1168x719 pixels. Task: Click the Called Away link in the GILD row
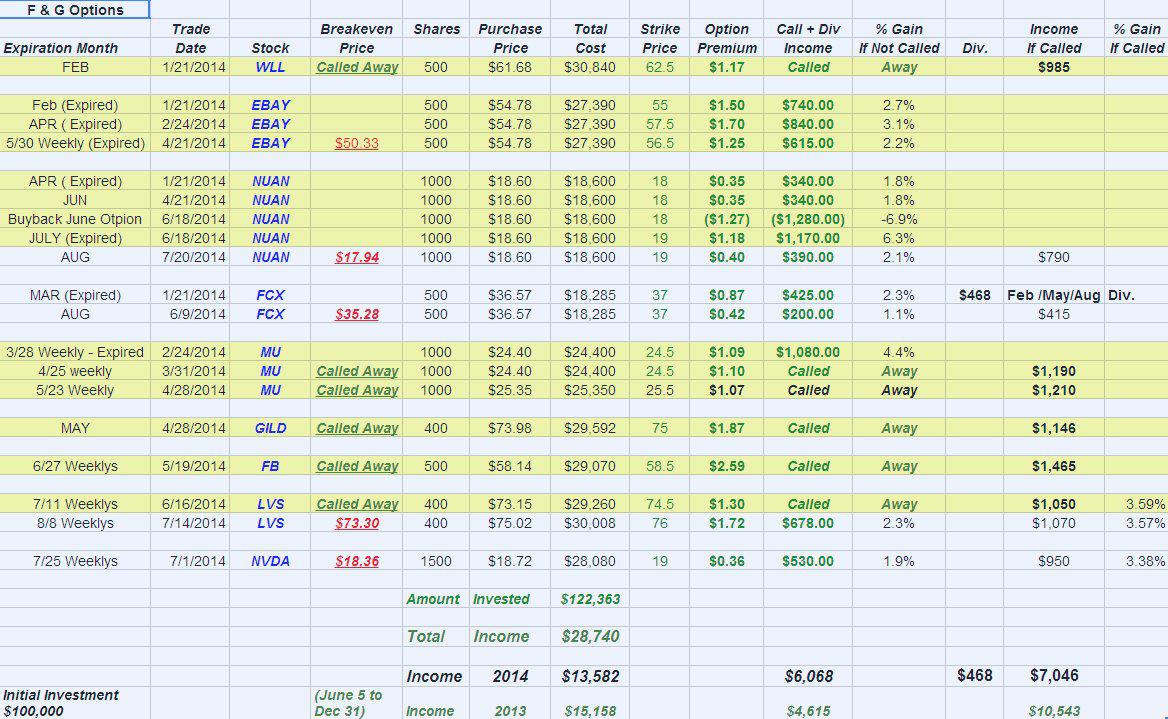pos(357,428)
